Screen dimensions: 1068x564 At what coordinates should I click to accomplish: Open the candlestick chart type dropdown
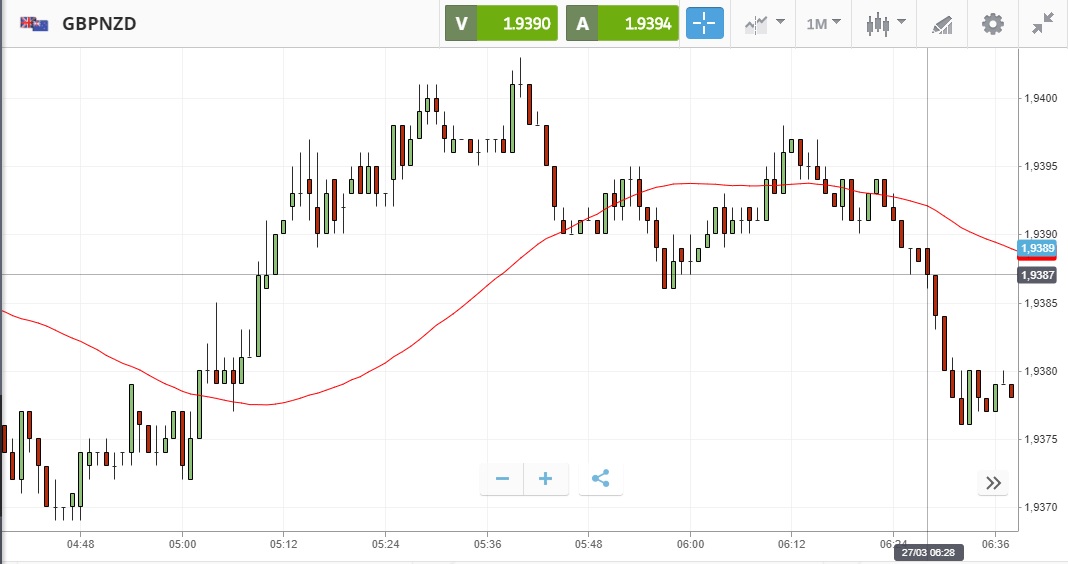(x=886, y=24)
